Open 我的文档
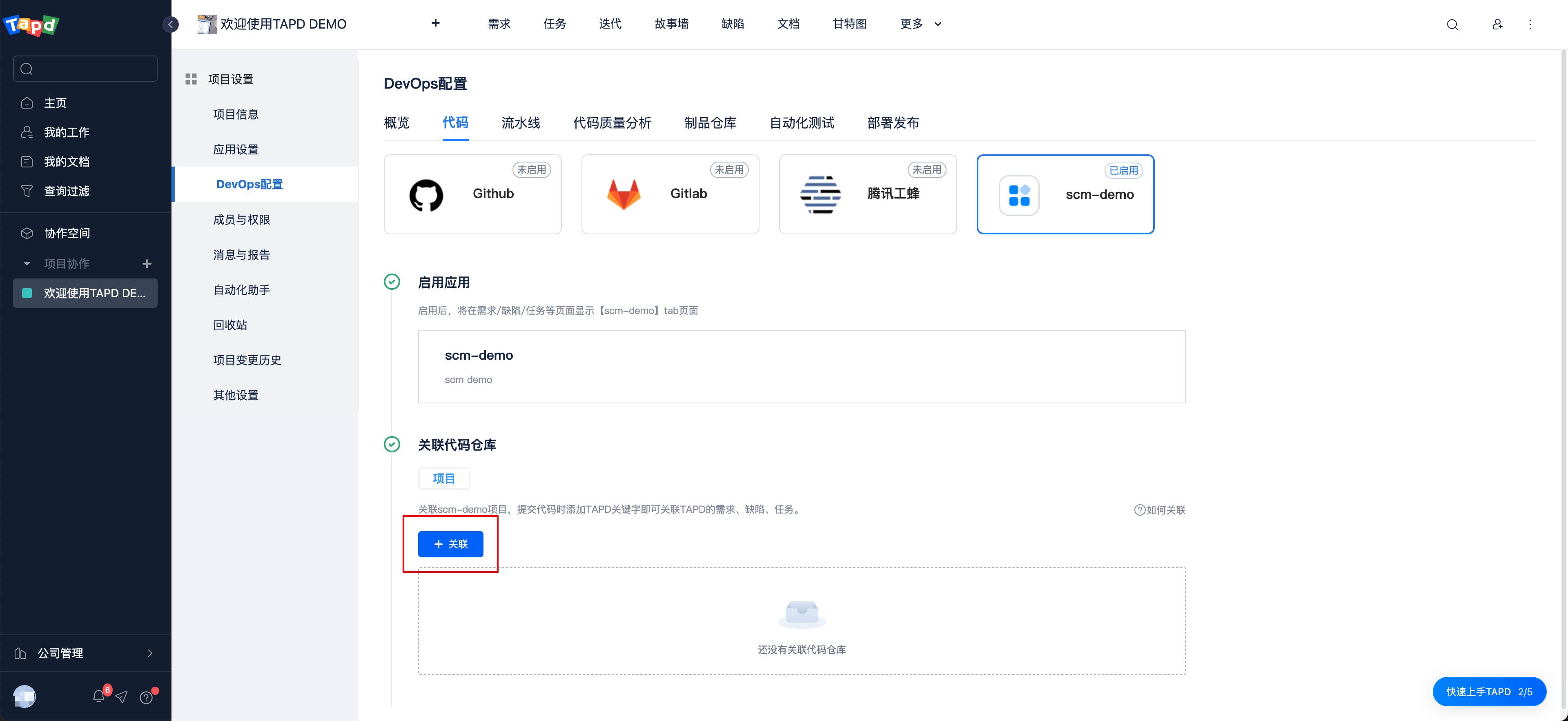The image size is (1568, 721). point(67,161)
